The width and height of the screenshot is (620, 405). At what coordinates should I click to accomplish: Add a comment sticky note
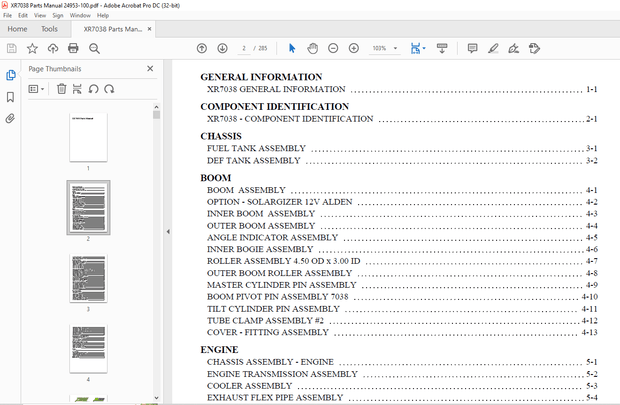(x=472, y=48)
